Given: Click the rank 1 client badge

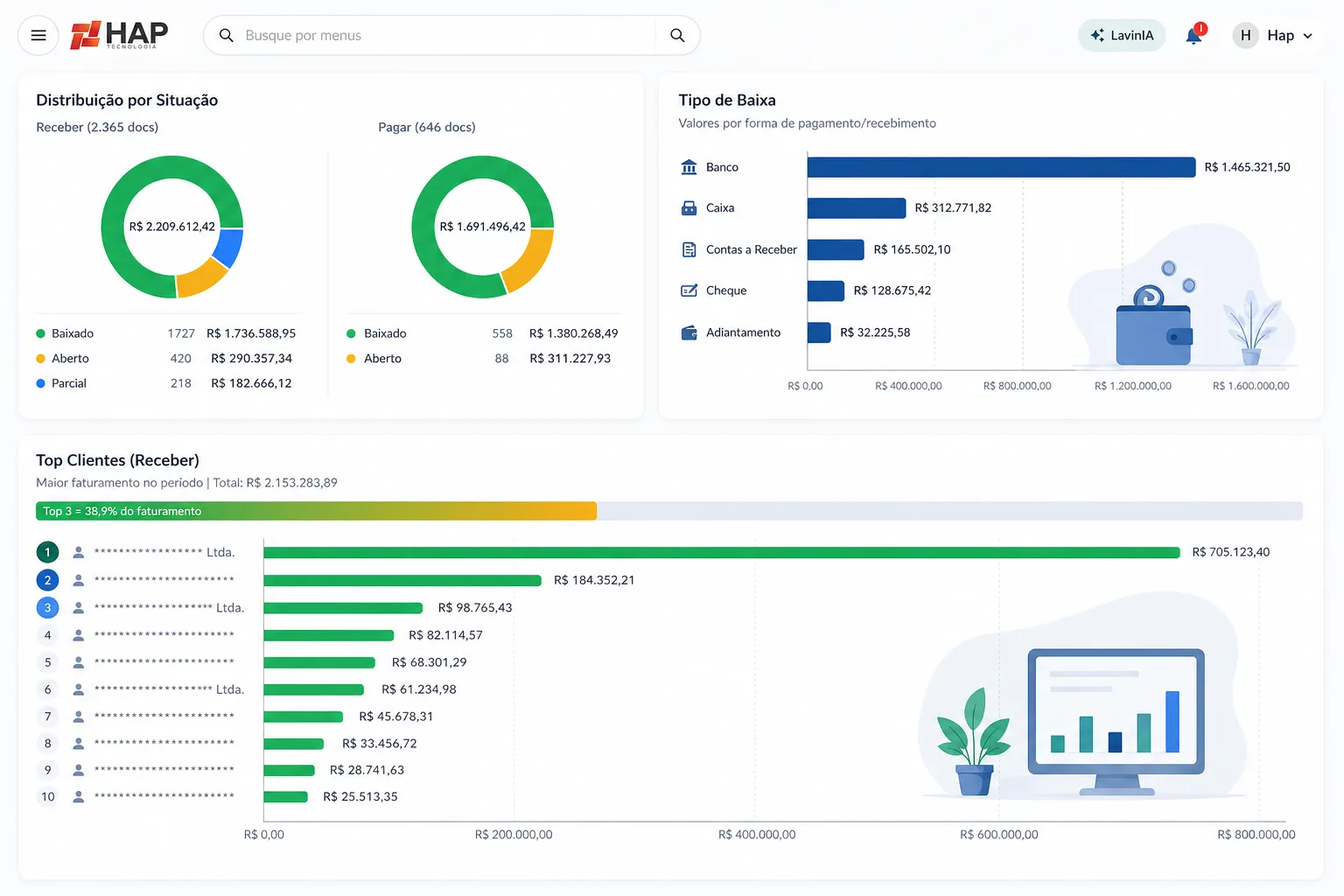Looking at the screenshot, I should pos(47,552).
